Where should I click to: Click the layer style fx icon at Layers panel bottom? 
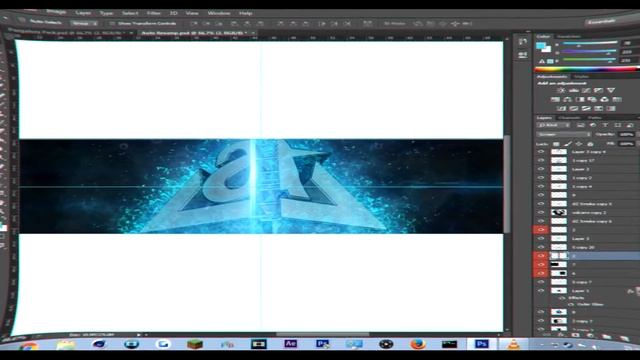coord(562,335)
